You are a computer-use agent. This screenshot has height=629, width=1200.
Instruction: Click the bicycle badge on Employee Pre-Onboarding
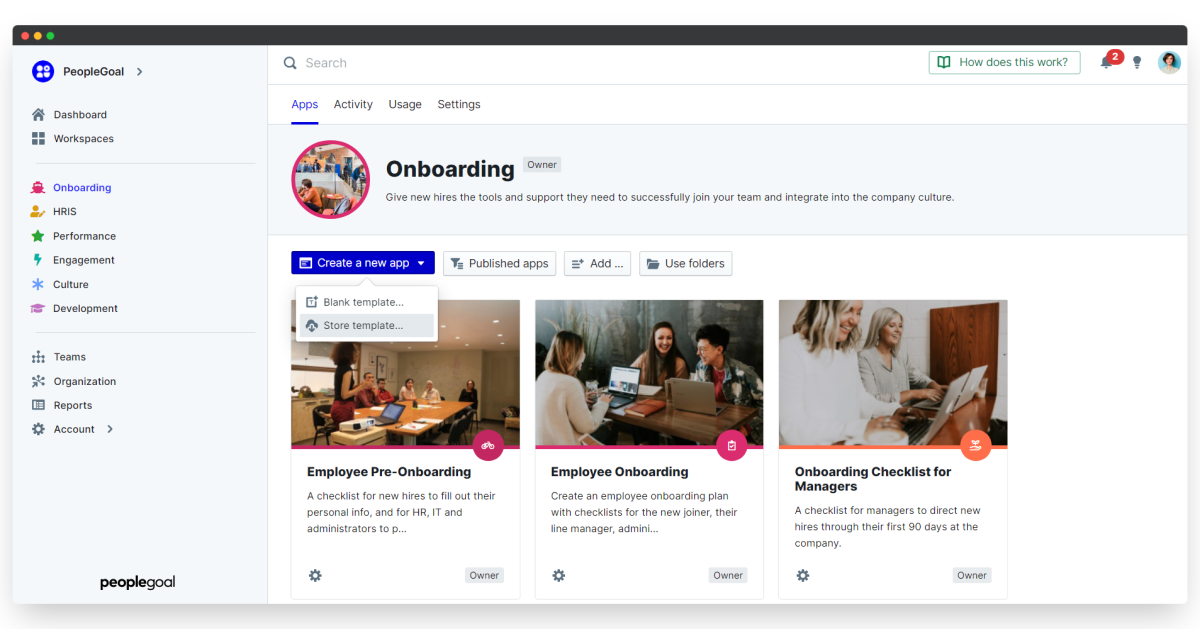pyautogui.click(x=488, y=445)
